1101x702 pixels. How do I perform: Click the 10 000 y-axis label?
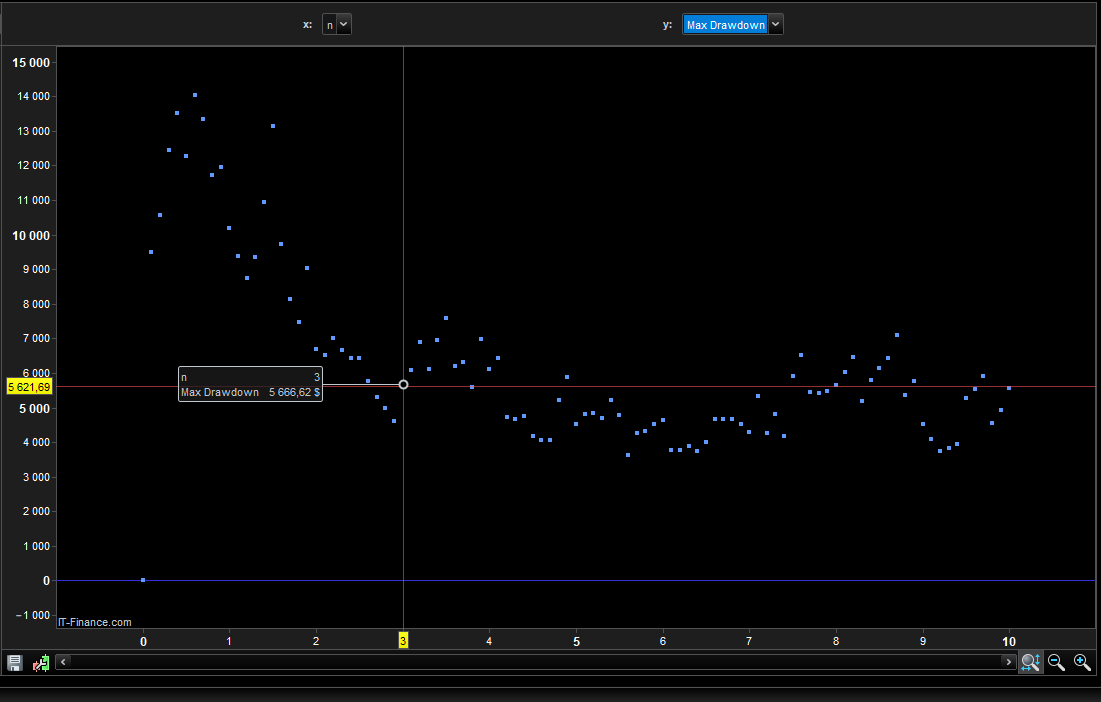click(x=31, y=235)
